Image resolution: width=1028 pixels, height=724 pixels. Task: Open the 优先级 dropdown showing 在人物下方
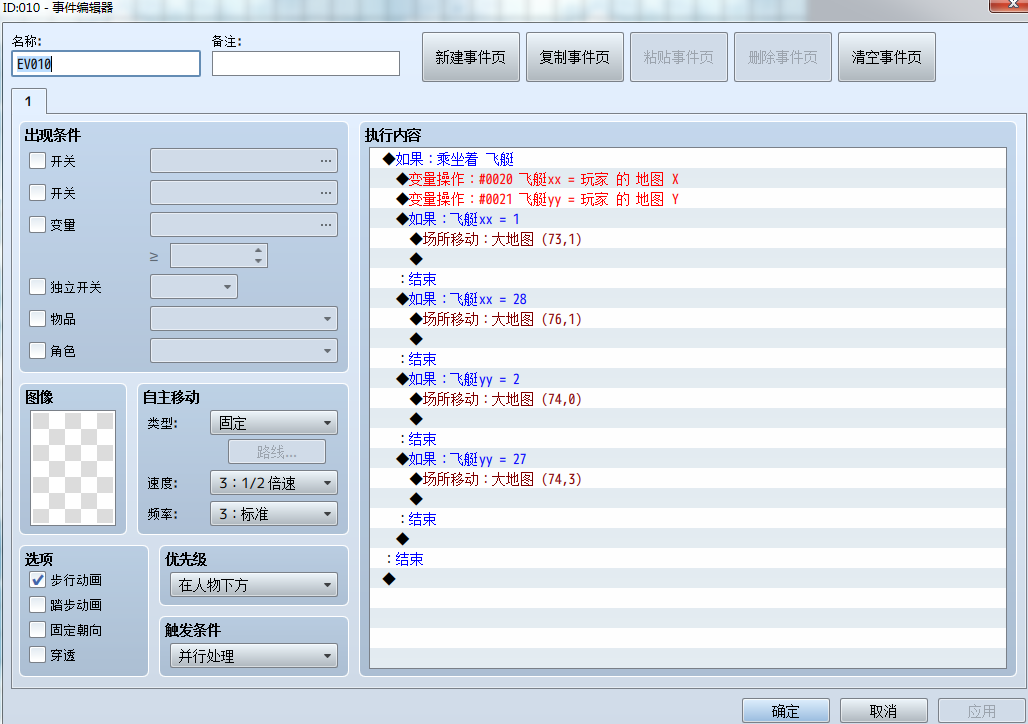254,585
